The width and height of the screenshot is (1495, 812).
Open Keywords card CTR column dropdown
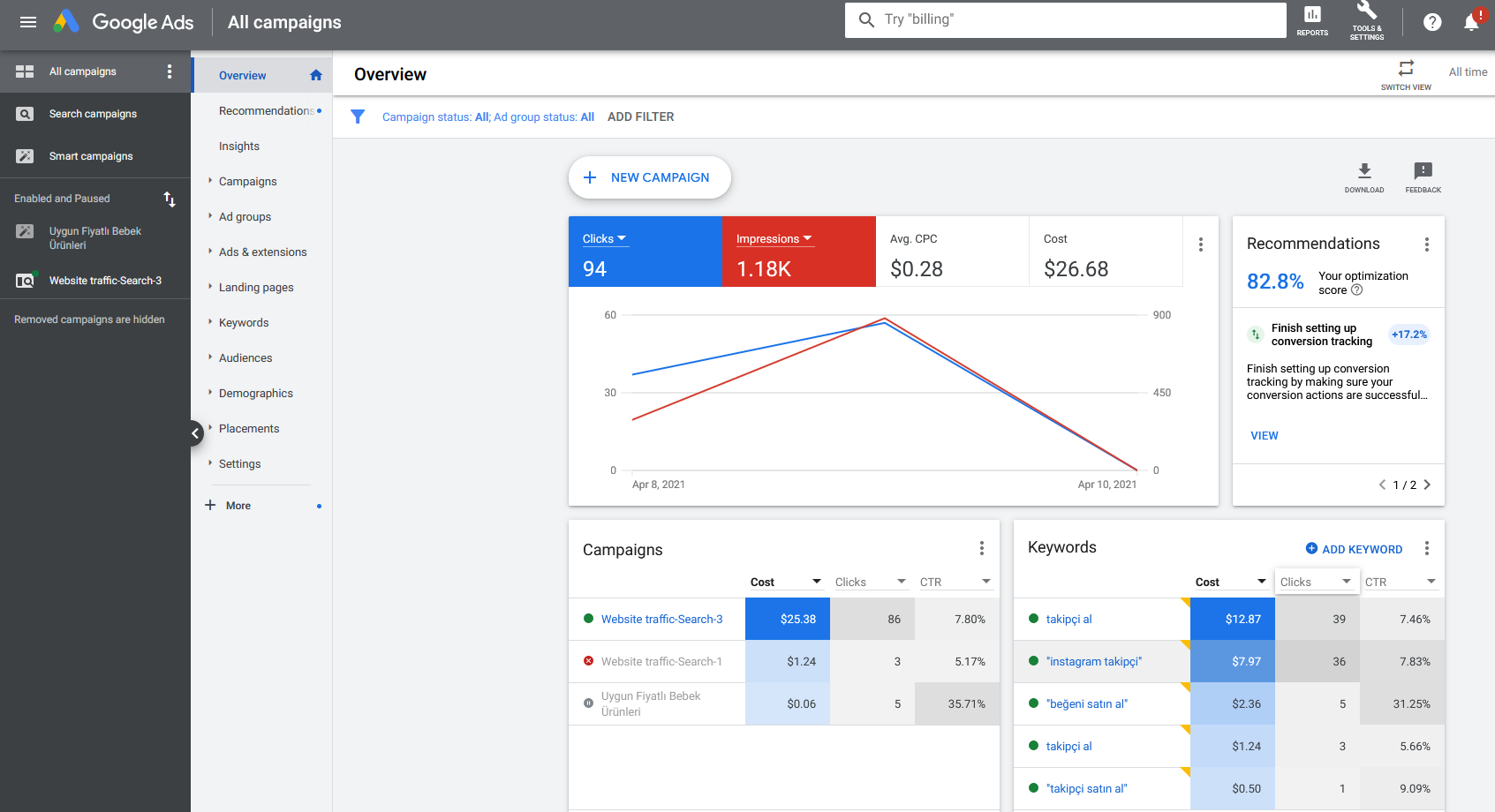(x=1401, y=582)
